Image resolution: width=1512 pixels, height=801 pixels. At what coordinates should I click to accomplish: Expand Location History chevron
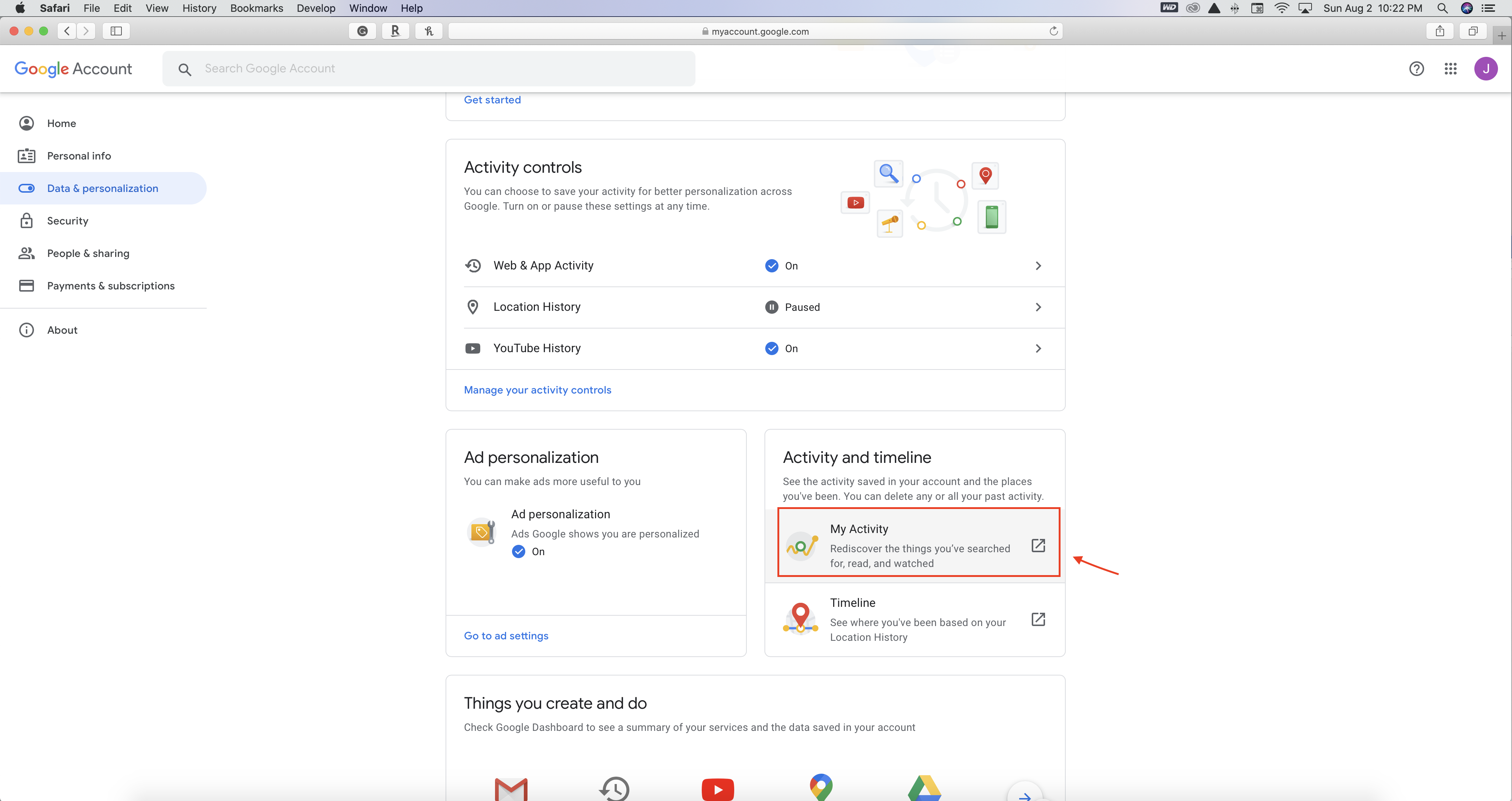click(x=1038, y=307)
